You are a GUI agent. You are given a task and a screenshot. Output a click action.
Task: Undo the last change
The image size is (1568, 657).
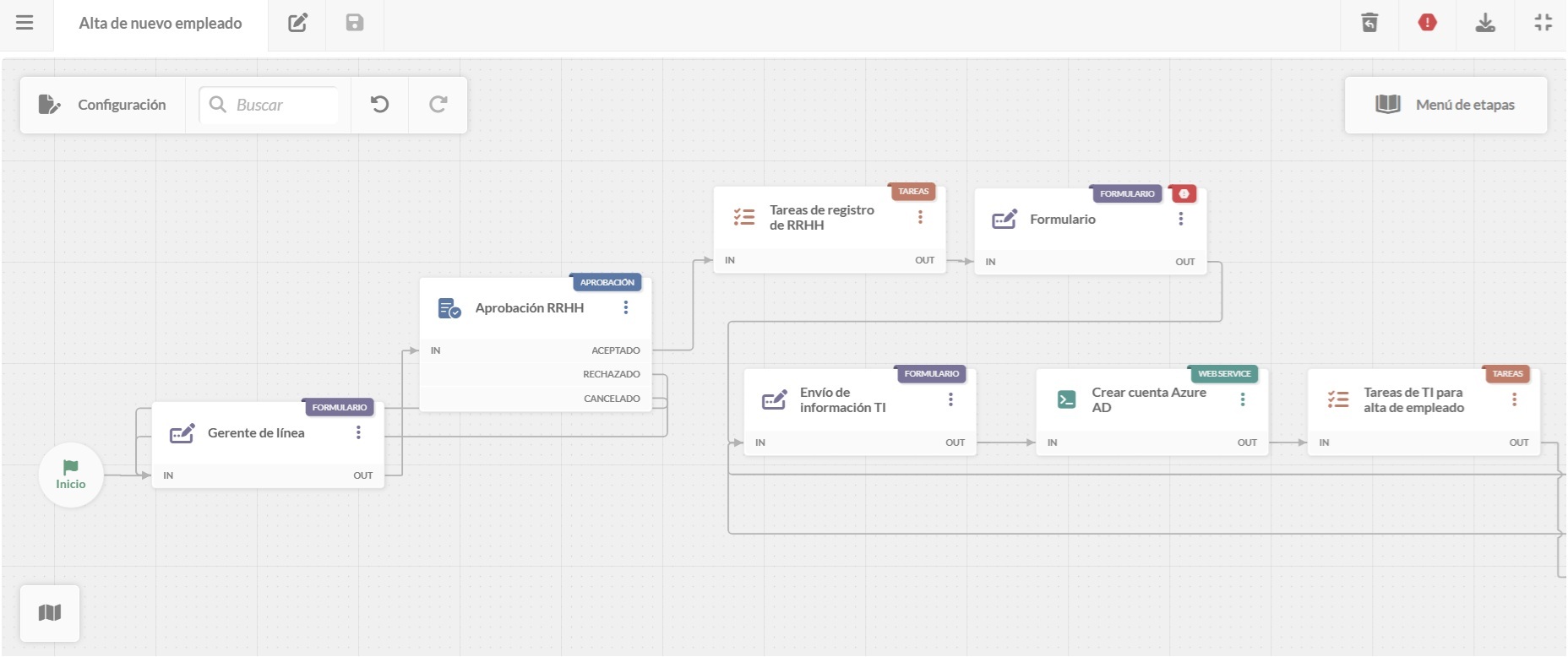tap(380, 105)
